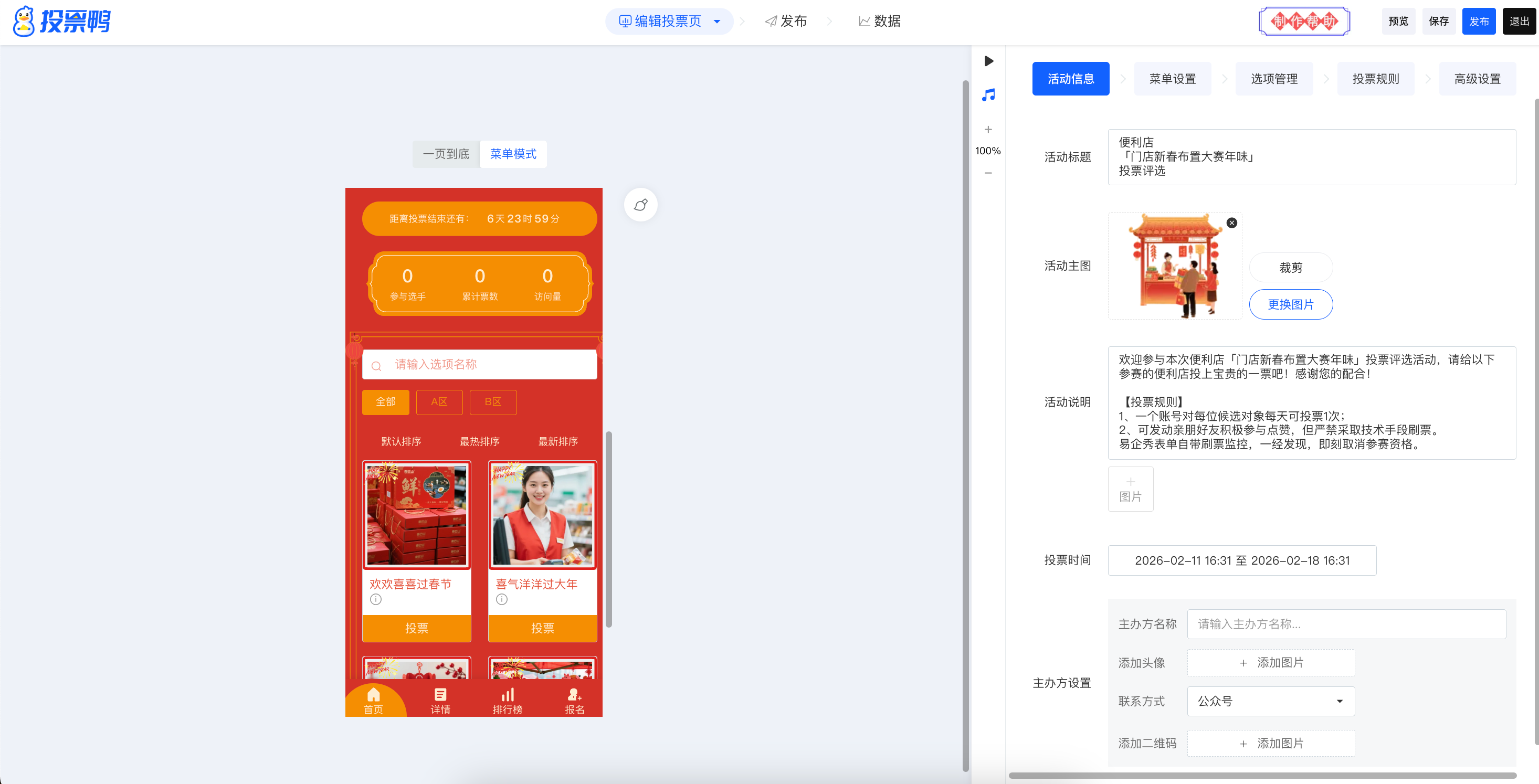Filter options by A区
This screenshot has height=784, width=1539.
pyautogui.click(x=439, y=402)
